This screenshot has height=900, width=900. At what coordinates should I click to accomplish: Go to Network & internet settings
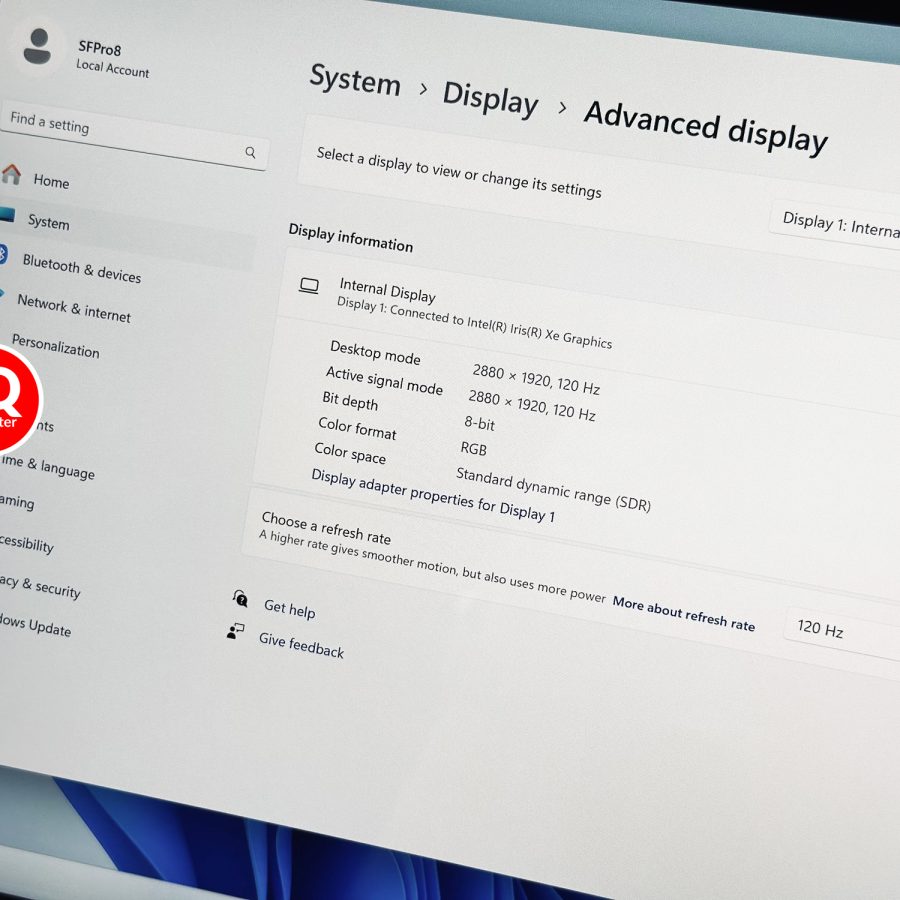(74, 308)
